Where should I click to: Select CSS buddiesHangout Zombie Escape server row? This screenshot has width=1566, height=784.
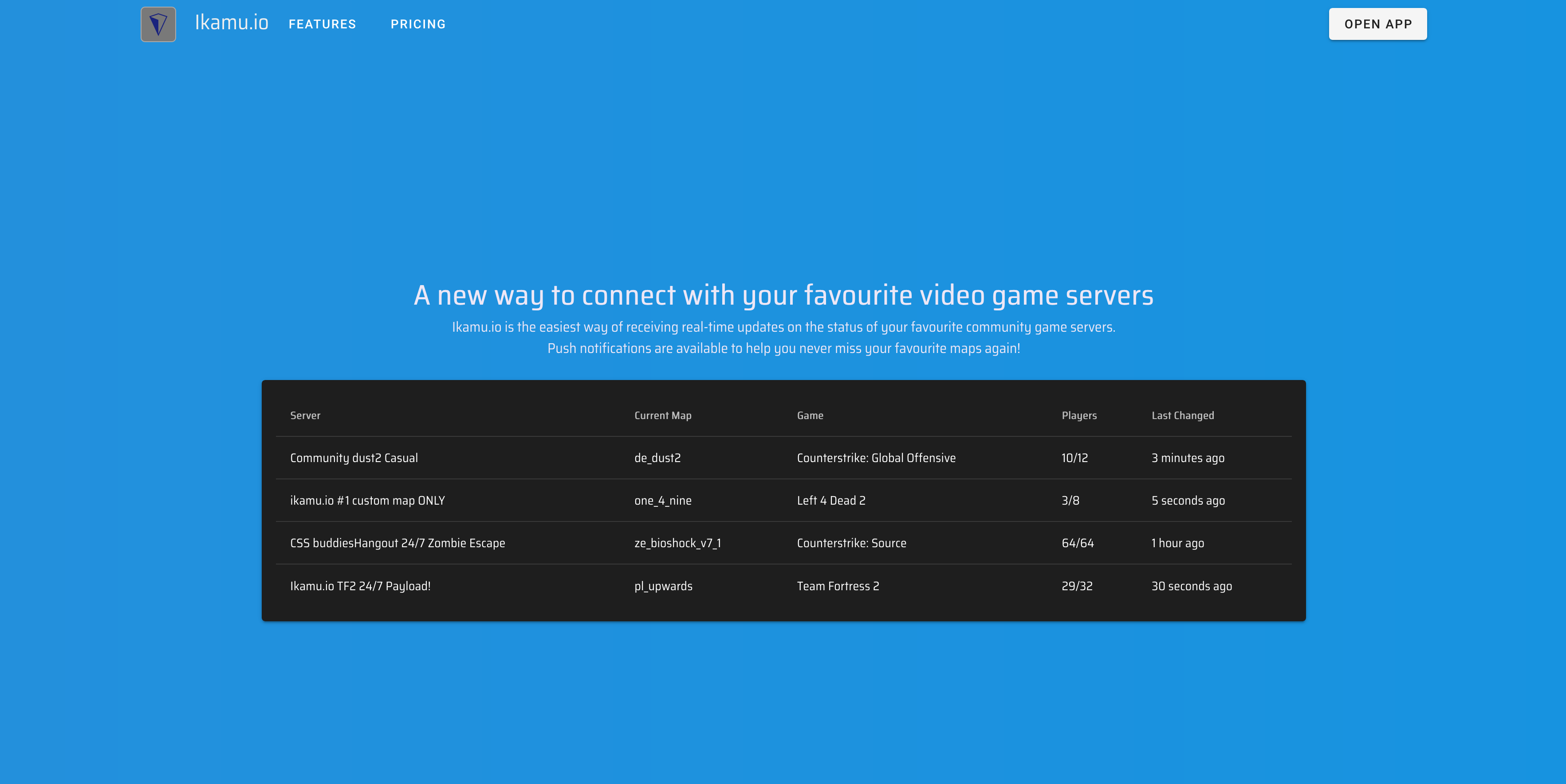(397, 543)
